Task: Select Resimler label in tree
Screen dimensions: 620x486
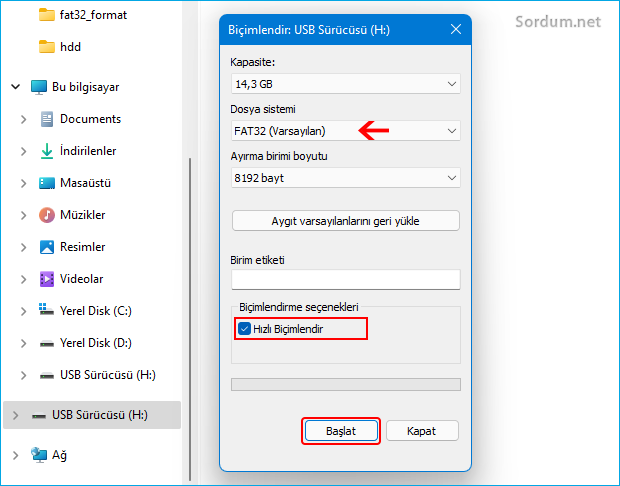Action: point(82,247)
